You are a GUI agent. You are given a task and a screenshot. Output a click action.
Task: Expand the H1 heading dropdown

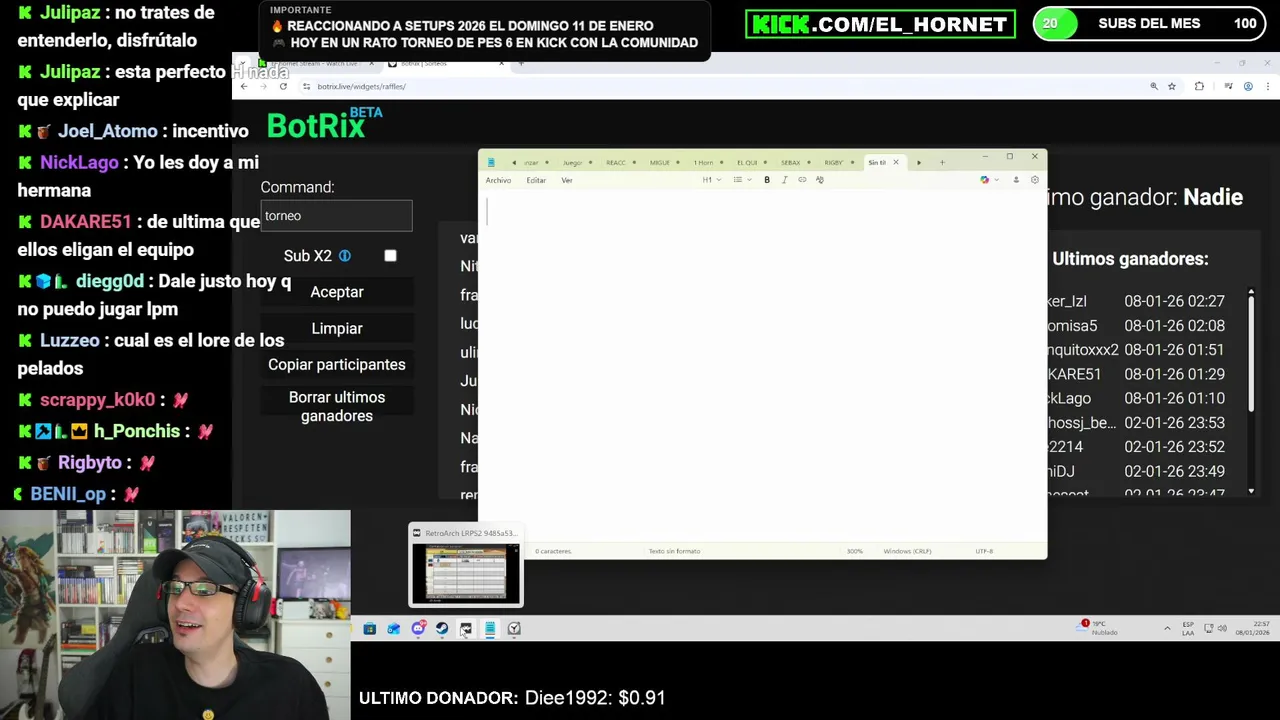[x=710, y=180]
